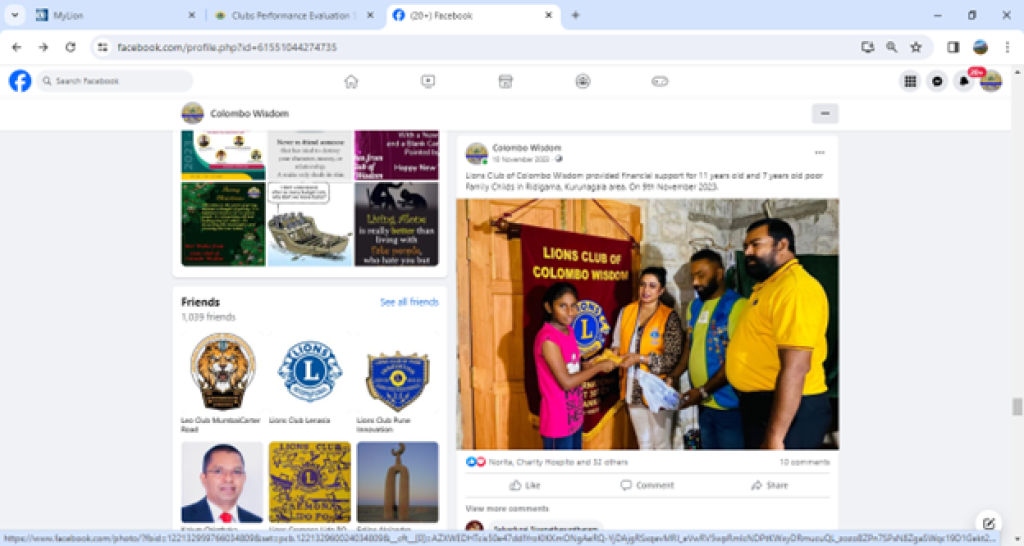Open Colombo Wisdom post author name
Image resolution: width=1024 pixels, height=546 pixels.
tap(526, 148)
